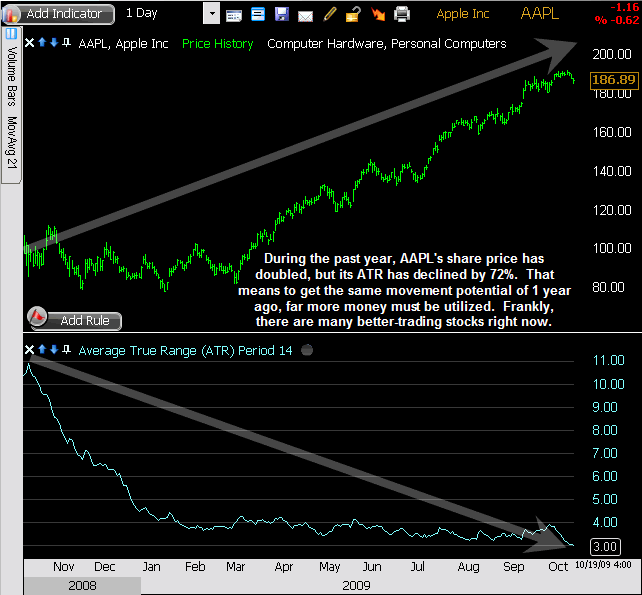The width and height of the screenshot is (642, 595).
Task: Click the 2008 year bar on timeline
Action: (x=82, y=586)
